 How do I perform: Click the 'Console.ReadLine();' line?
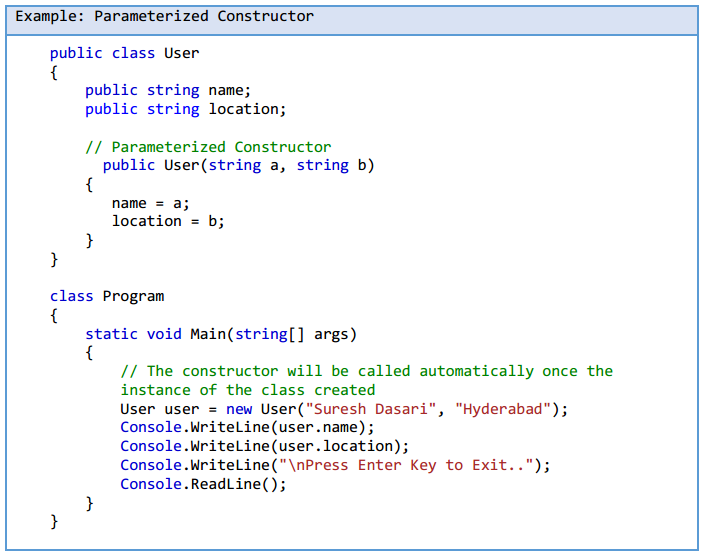tap(203, 484)
